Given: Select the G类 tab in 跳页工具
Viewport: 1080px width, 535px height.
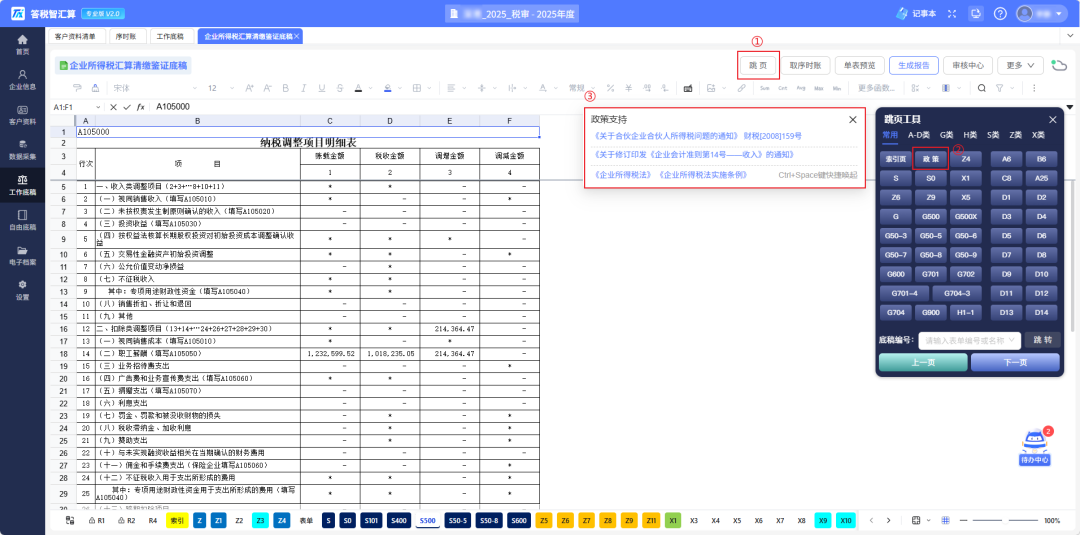Looking at the screenshot, I should 947,135.
